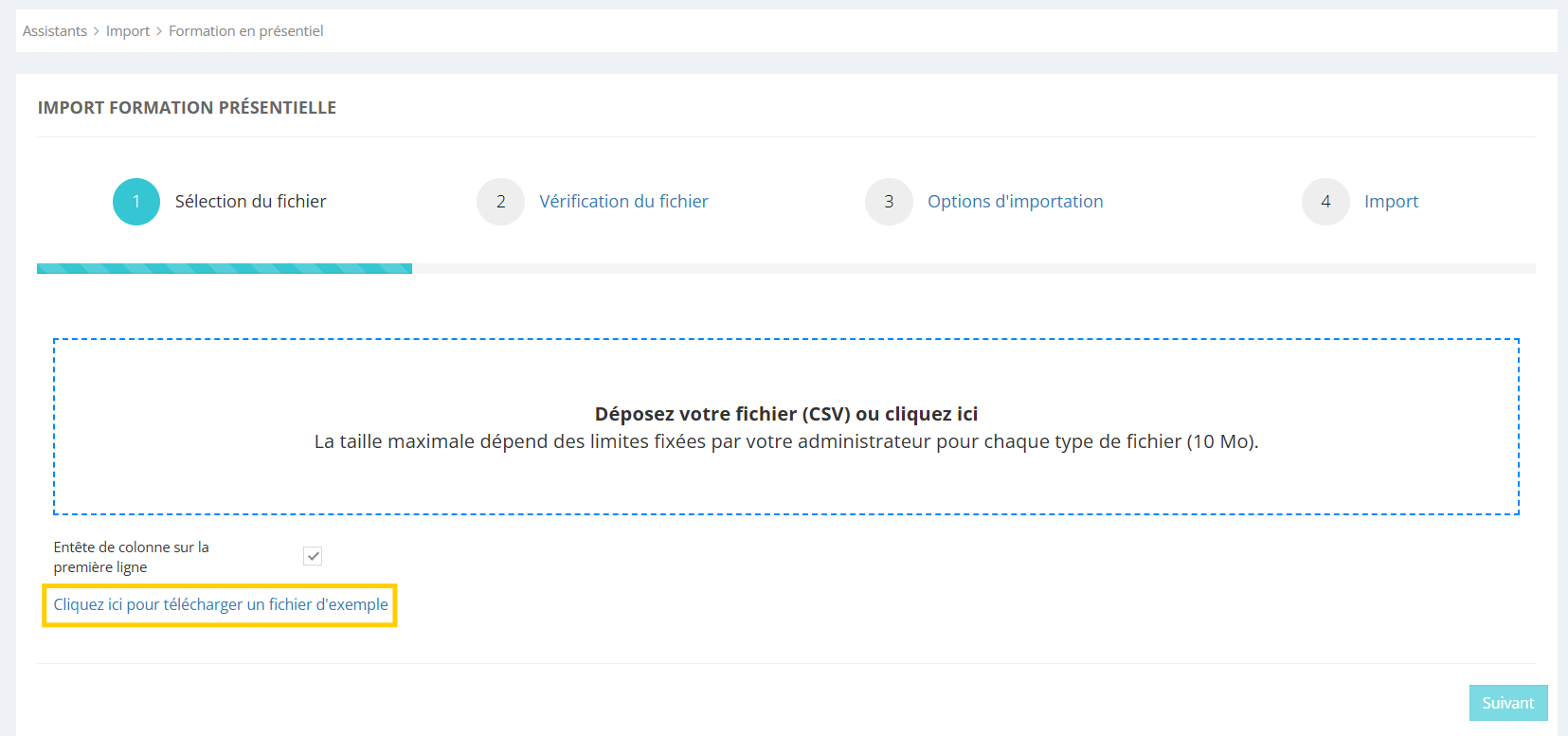Click the teal filled part of progress bar

click(x=225, y=269)
